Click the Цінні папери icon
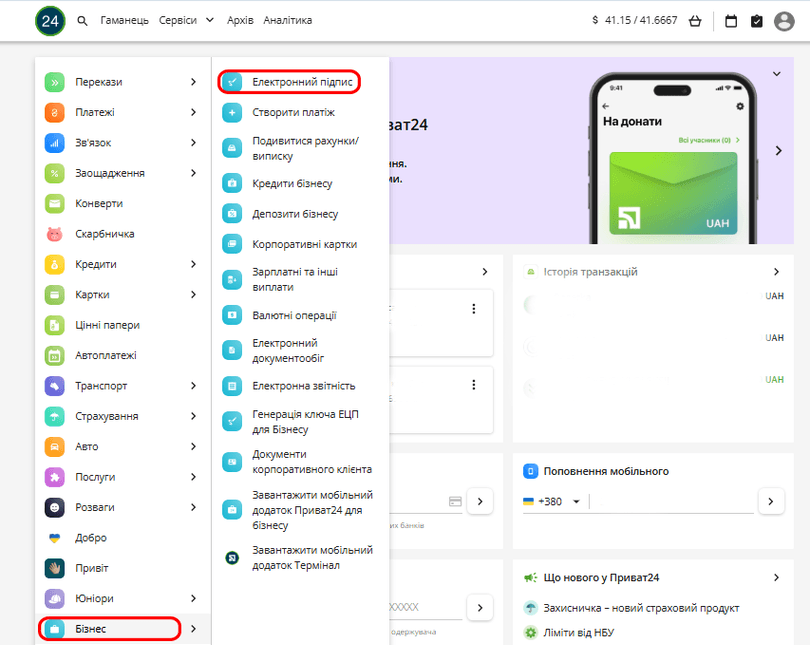The height and width of the screenshot is (645, 810). [55, 325]
